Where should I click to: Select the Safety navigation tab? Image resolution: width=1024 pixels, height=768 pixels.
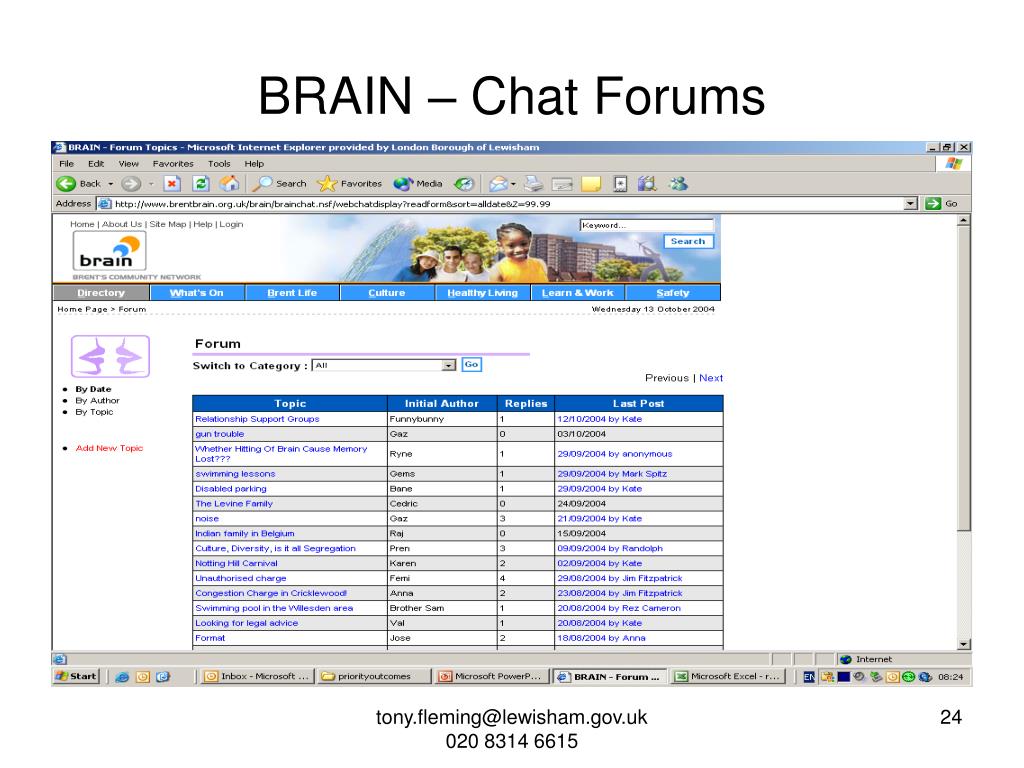point(673,293)
